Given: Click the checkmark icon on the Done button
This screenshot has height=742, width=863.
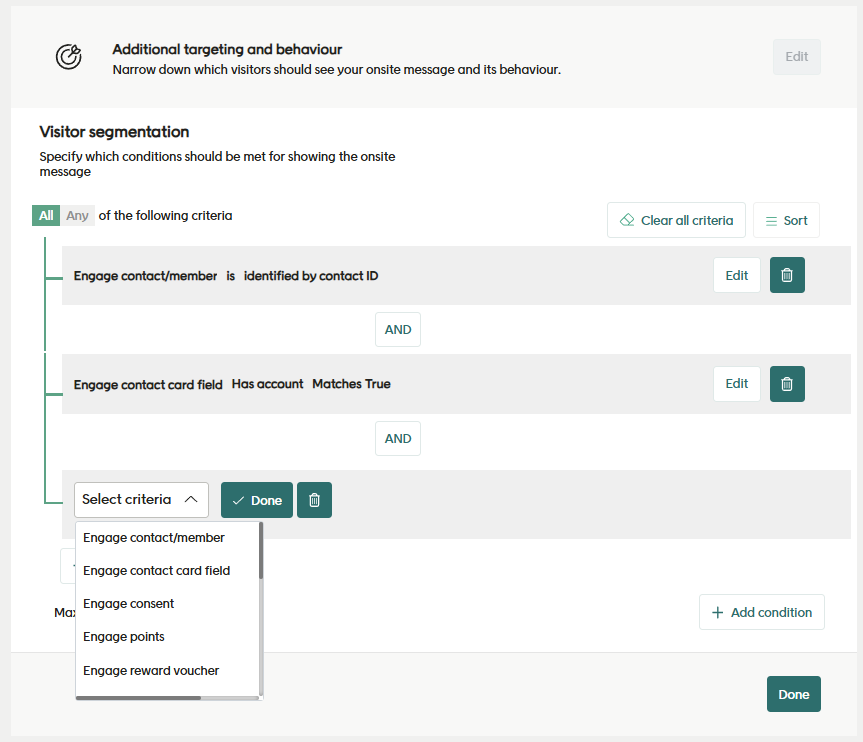Looking at the screenshot, I should point(238,500).
